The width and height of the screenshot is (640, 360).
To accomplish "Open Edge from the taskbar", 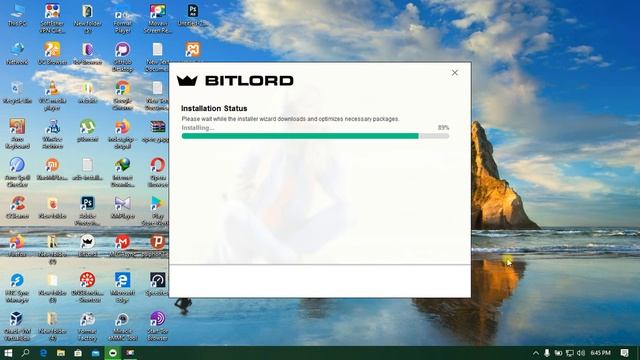I will [43, 353].
